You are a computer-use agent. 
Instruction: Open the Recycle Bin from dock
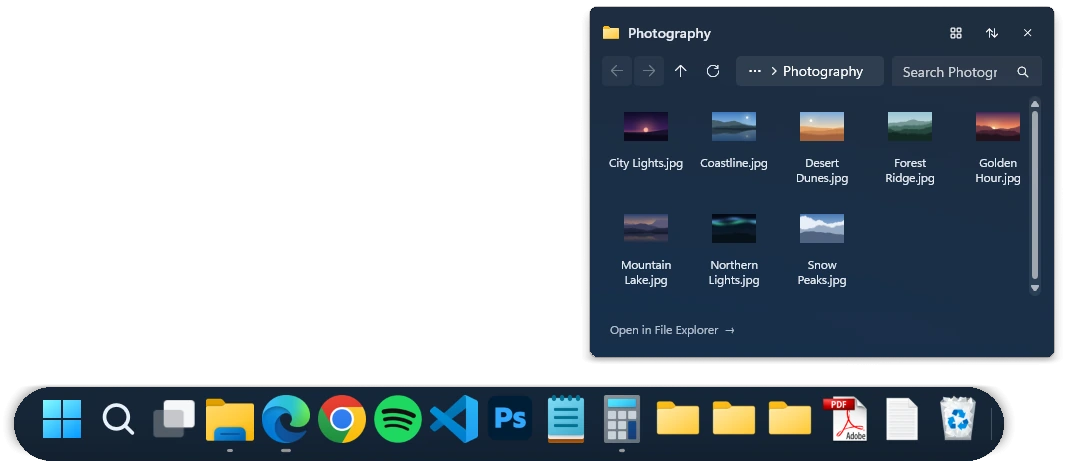click(x=958, y=419)
